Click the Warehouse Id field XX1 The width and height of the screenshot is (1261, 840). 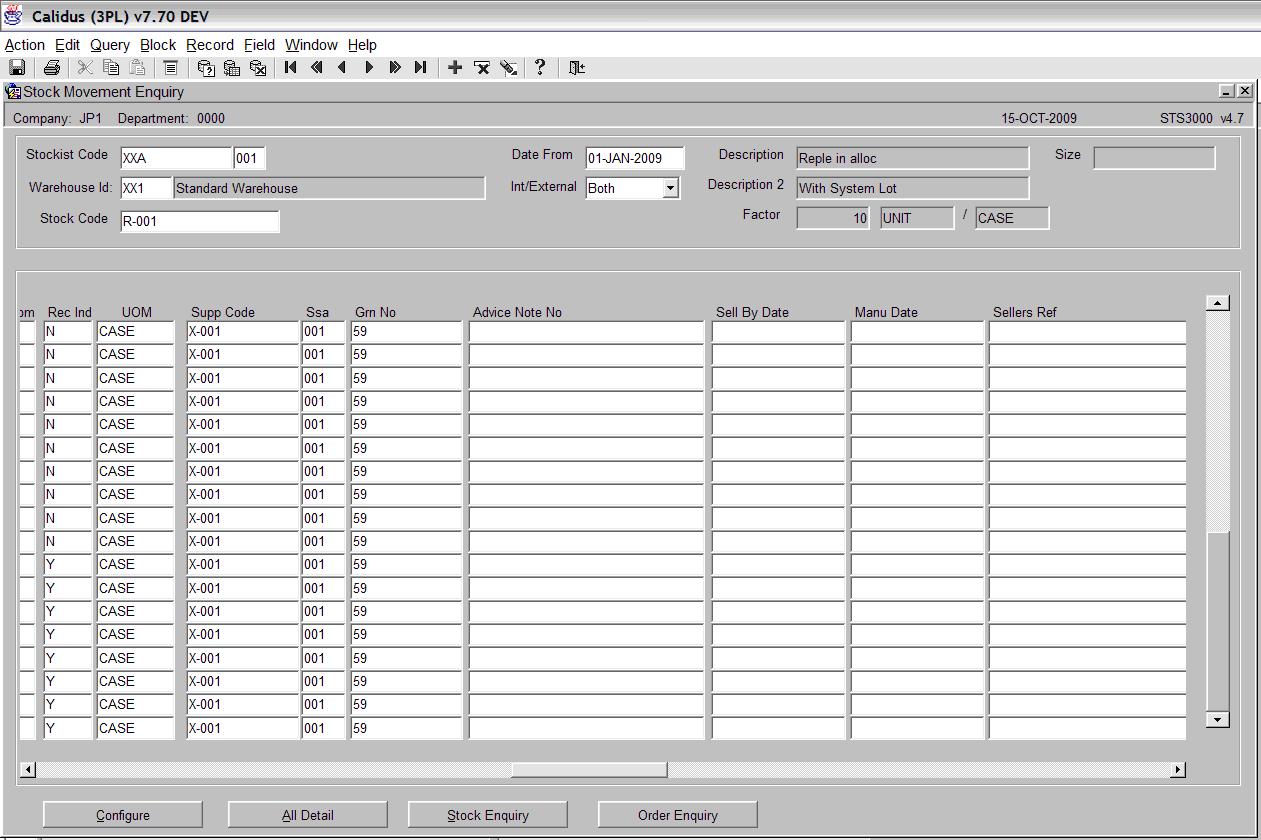point(146,188)
